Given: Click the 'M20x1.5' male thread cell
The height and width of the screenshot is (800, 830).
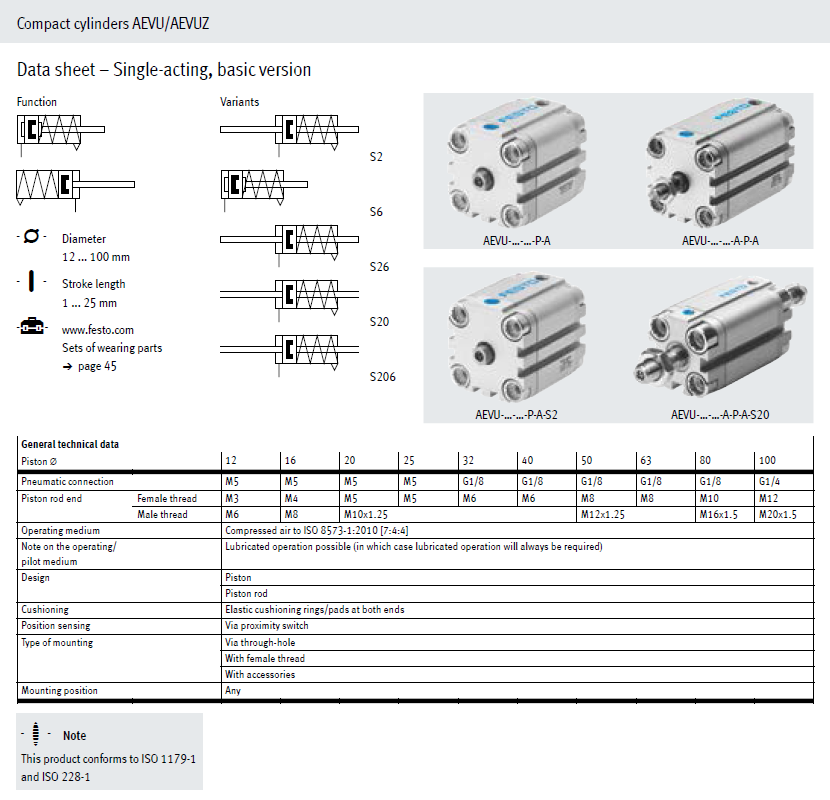Looking at the screenshot, I should (778, 514).
